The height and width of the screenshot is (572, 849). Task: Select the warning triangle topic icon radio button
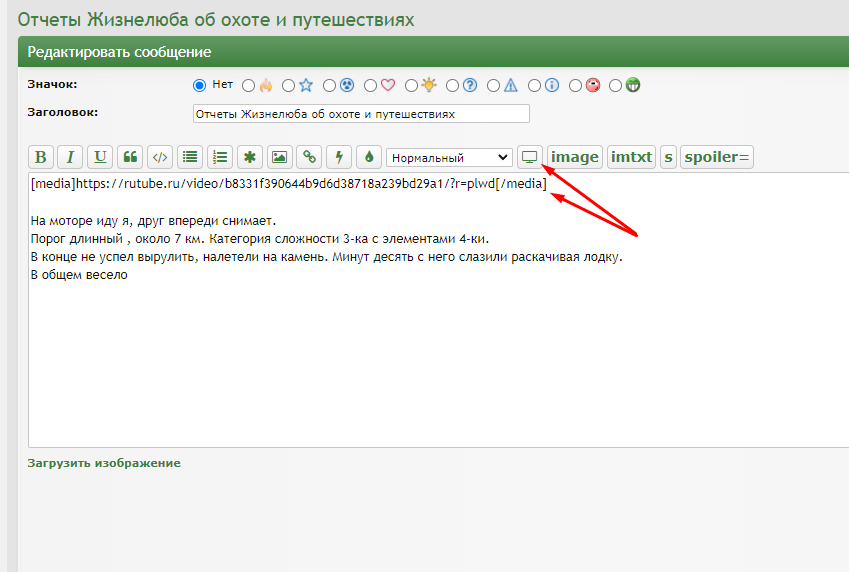[x=493, y=86]
